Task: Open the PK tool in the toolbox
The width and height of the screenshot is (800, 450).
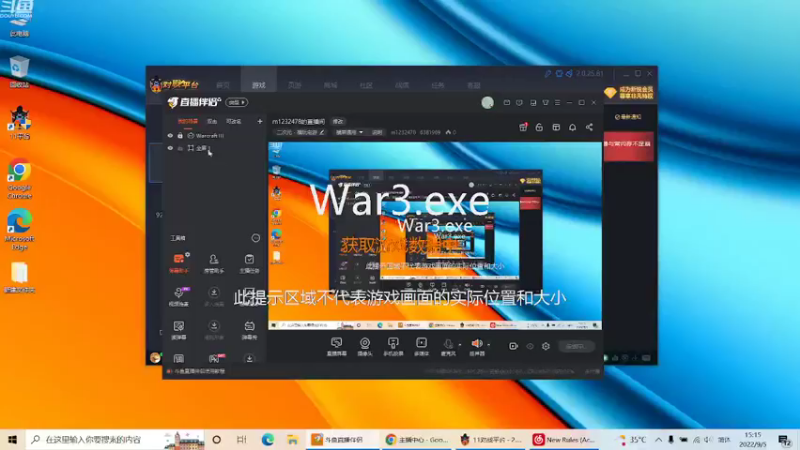Action: [x=214, y=358]
